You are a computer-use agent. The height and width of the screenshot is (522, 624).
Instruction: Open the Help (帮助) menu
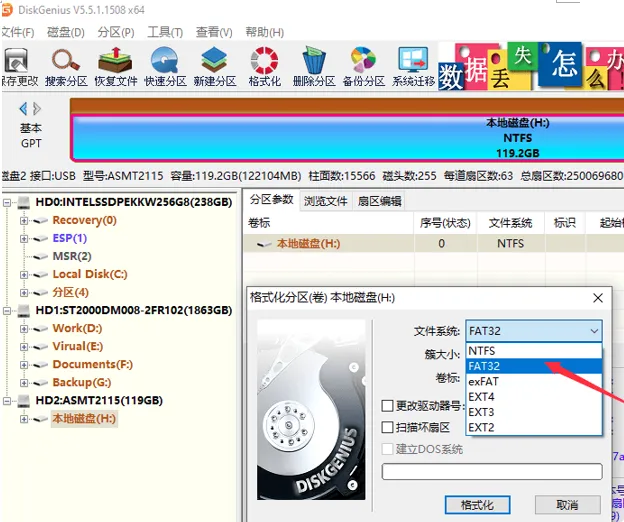265,32
